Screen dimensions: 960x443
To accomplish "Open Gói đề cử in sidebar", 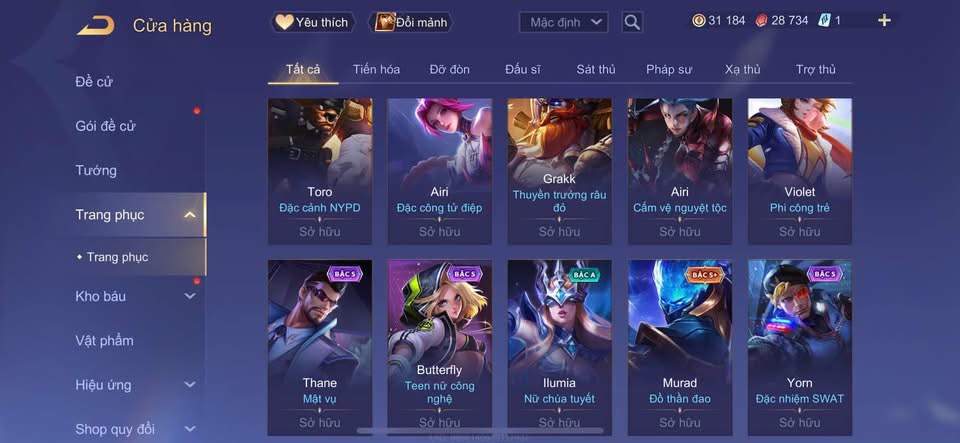I will coord(105,126).
